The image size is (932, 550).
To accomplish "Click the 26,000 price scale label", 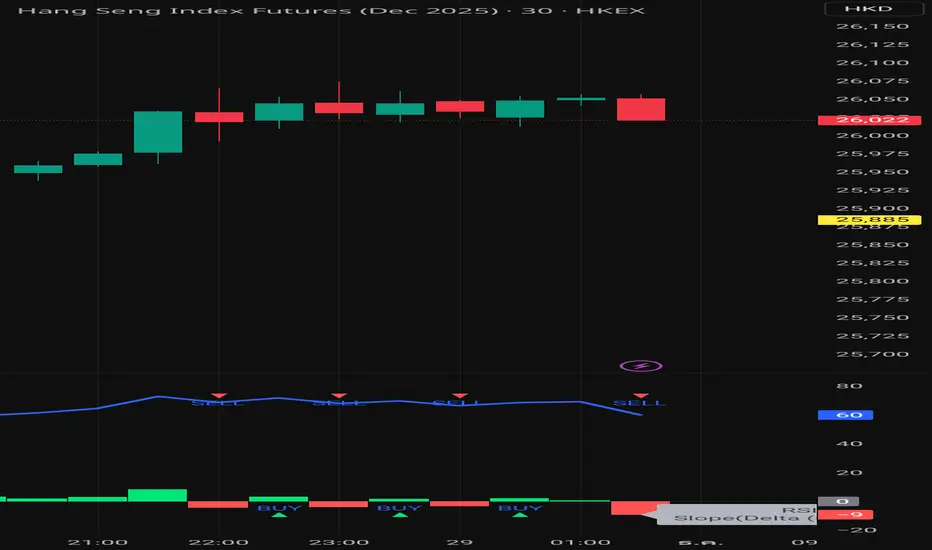I will 873,136.
